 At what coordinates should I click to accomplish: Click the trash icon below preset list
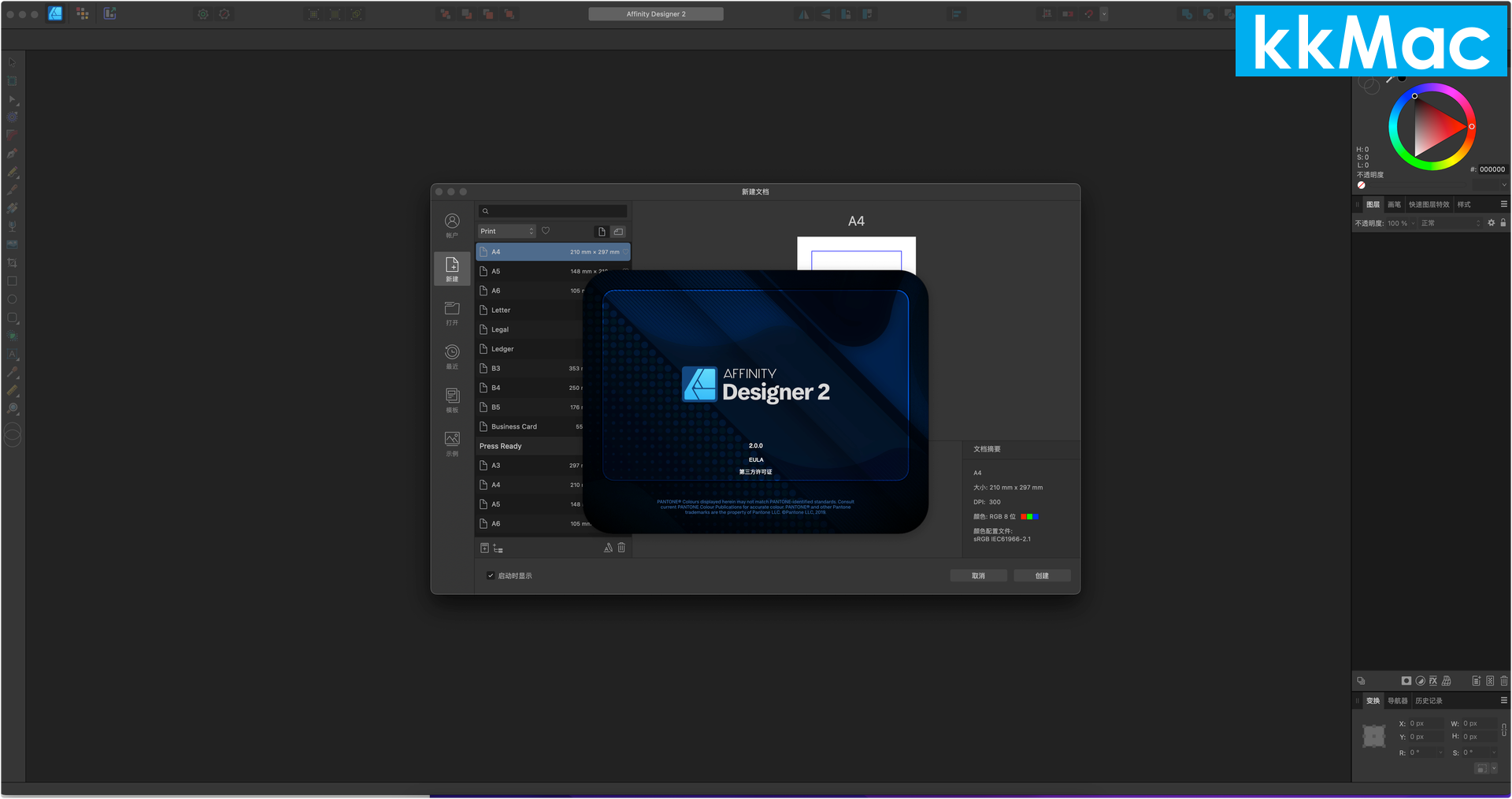click(x=621, y=548)
